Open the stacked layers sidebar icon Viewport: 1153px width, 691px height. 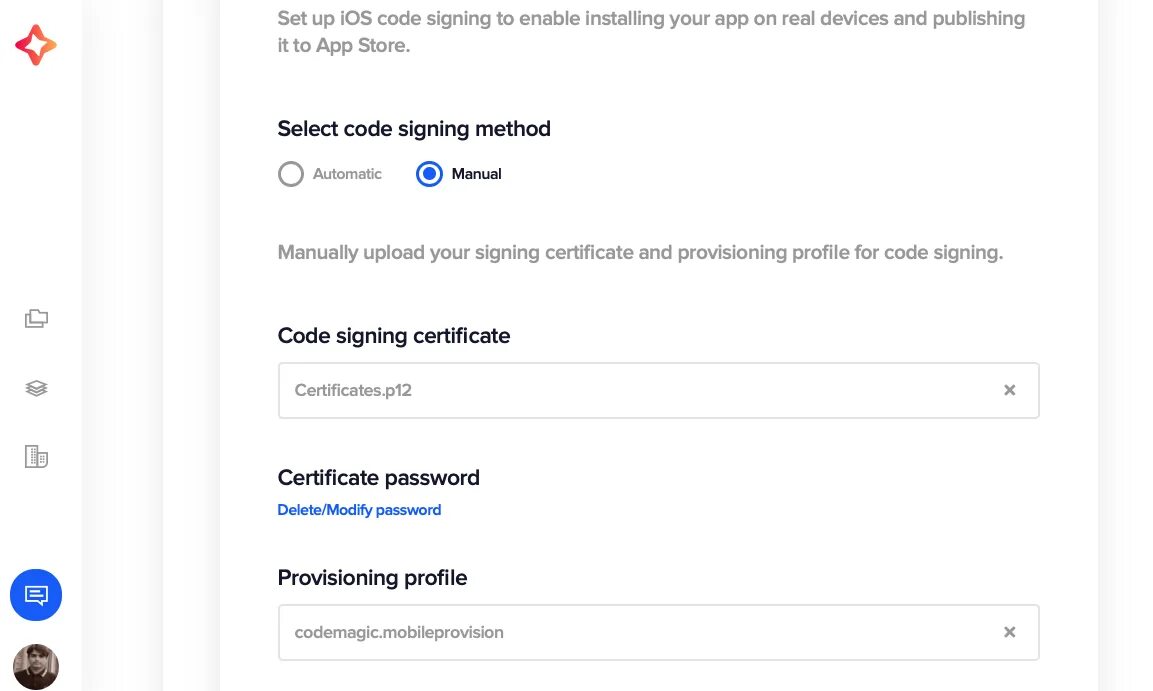(36, 388)
